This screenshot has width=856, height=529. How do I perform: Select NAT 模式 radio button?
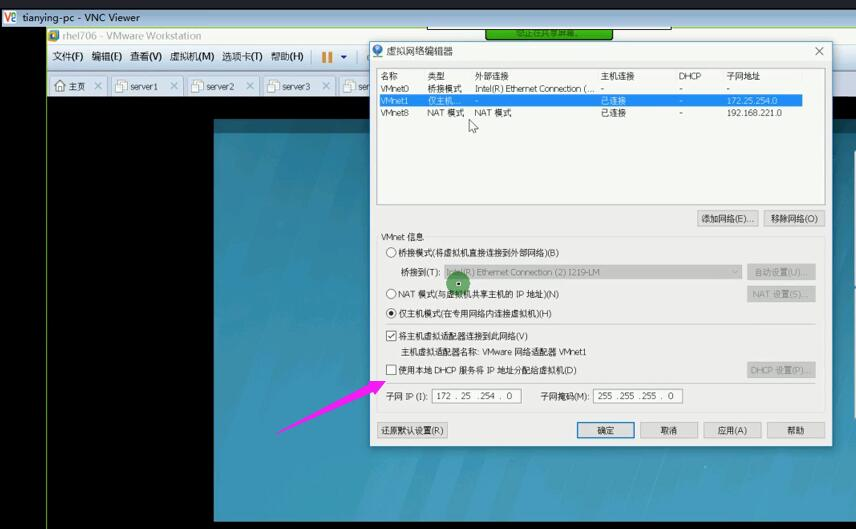point(391,294)
